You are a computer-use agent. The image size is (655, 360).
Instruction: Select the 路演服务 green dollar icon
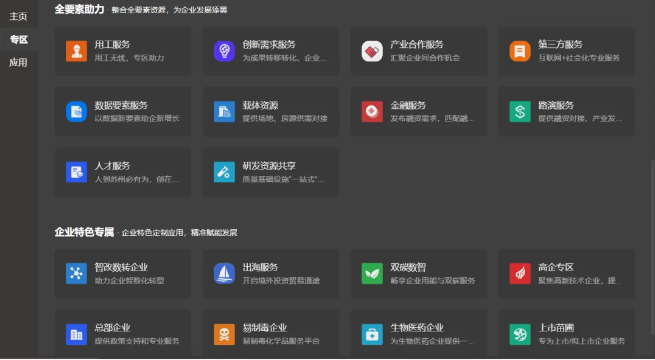pyautogui.click(x=520, y=112)
